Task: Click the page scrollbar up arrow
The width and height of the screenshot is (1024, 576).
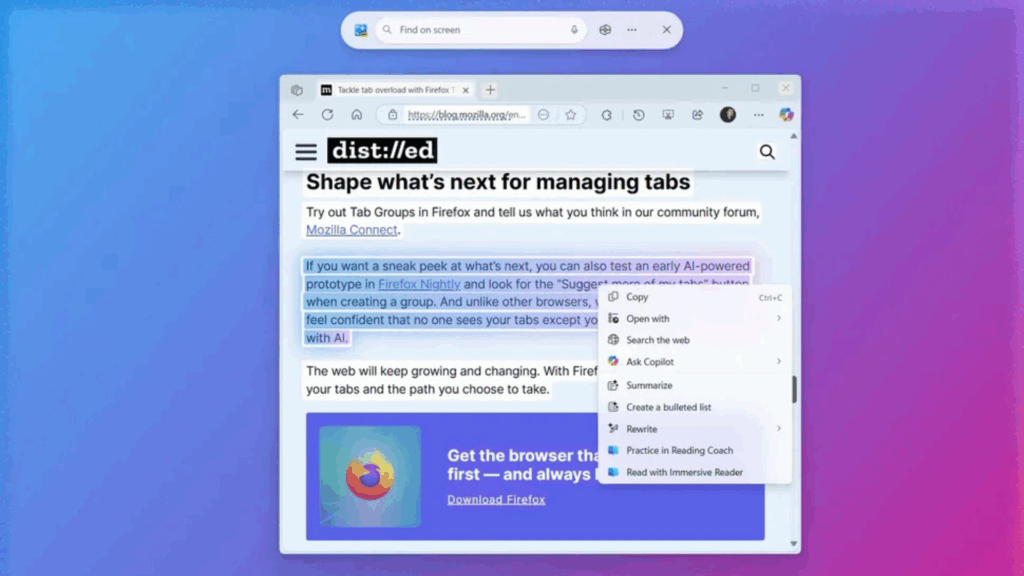Action: pos(793,136)
